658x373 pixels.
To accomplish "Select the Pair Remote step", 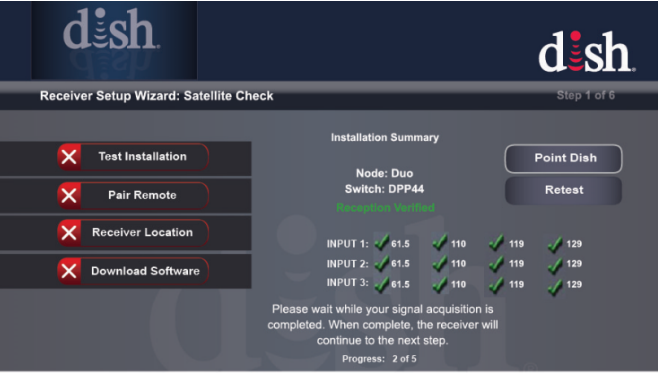I will 133,196.
